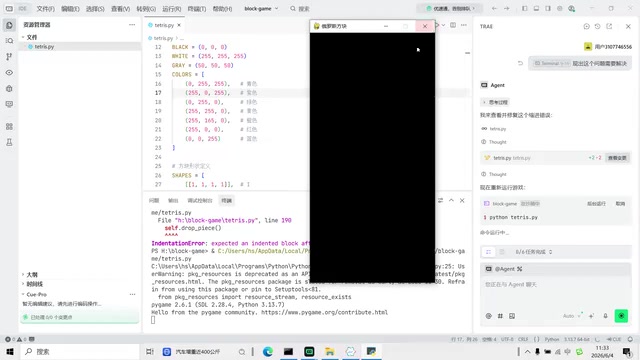
Task: Click 后台运行 on the command card
Action: [x=596, y=204]
